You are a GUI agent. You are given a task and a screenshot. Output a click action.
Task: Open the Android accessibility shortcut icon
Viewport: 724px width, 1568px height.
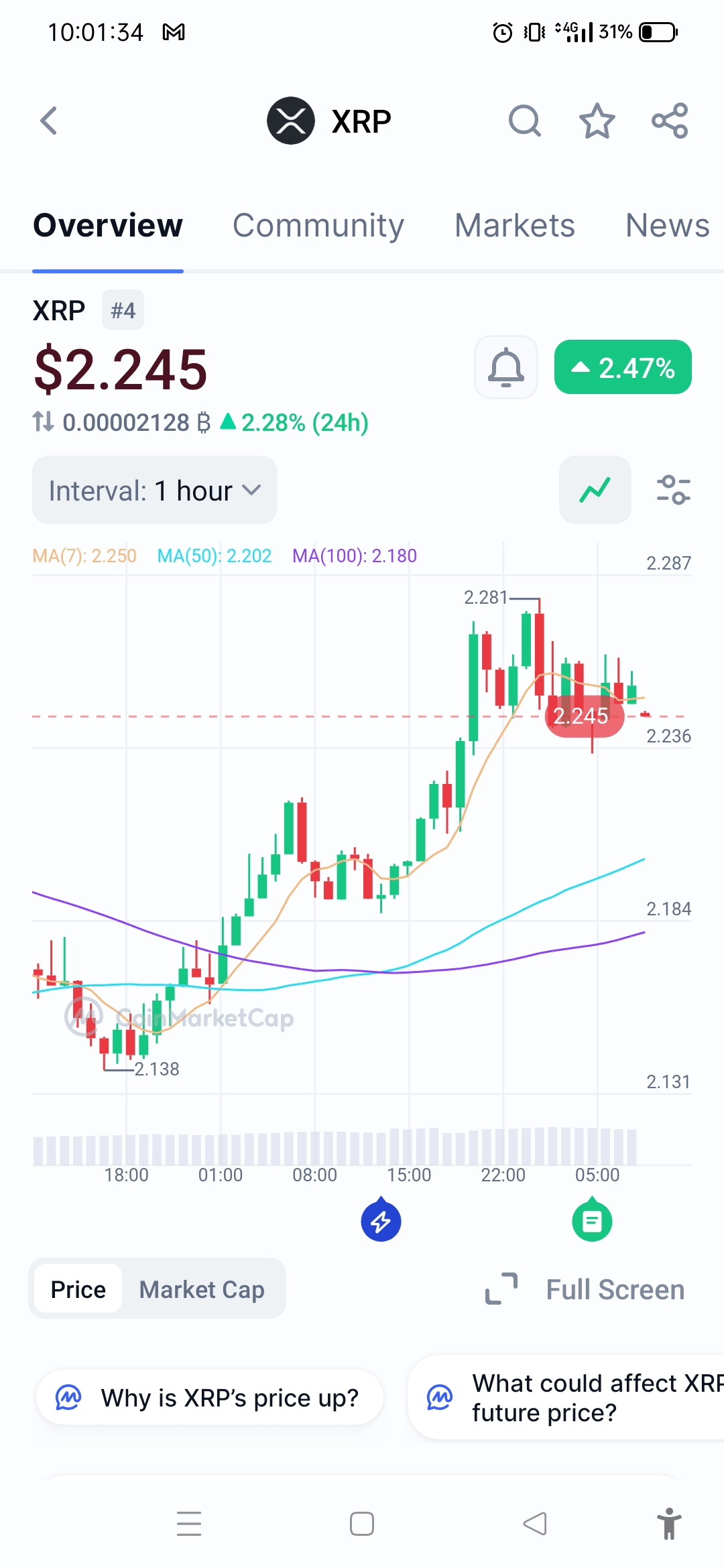pyautogui.click(x=669, y=1524)
